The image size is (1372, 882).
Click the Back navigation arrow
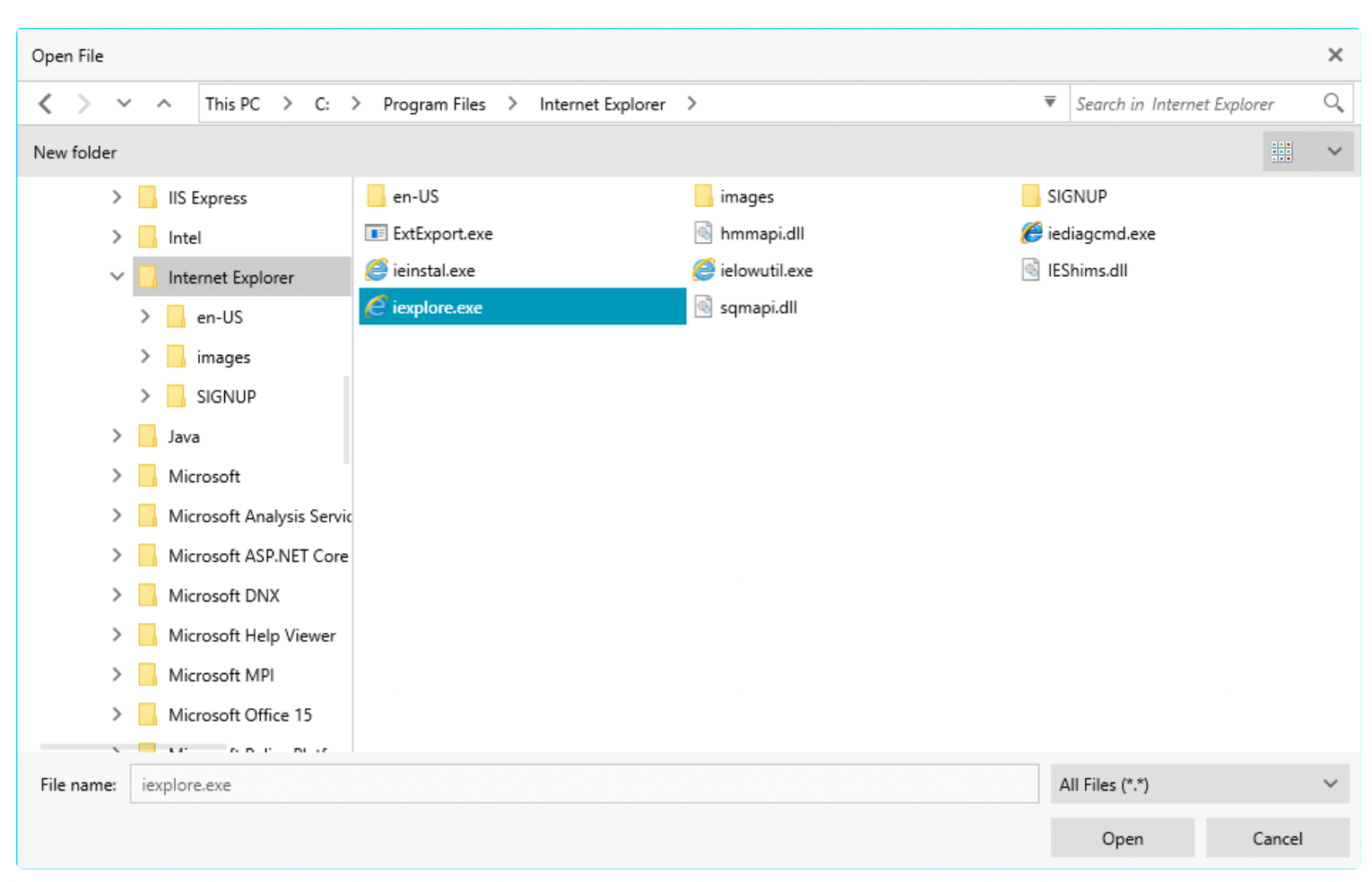(46, 104)
